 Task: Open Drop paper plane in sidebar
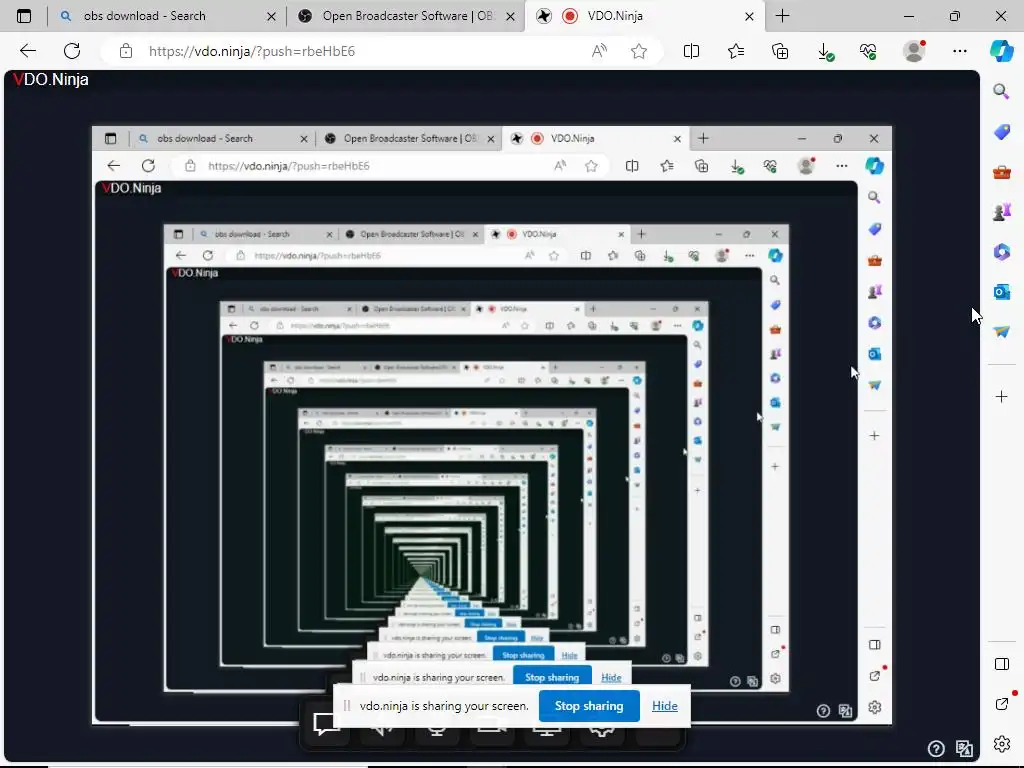pyautogui.click(x=1001, y=332)
